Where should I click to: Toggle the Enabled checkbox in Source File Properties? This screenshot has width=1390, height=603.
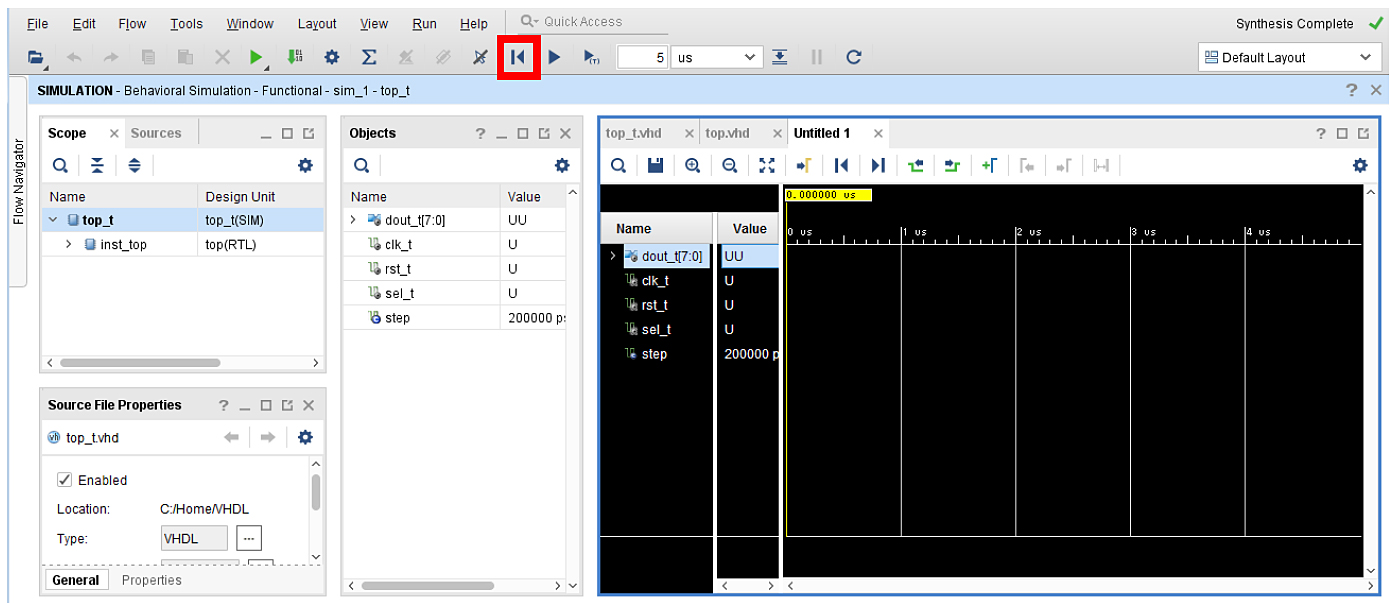(x=65, y=480)
